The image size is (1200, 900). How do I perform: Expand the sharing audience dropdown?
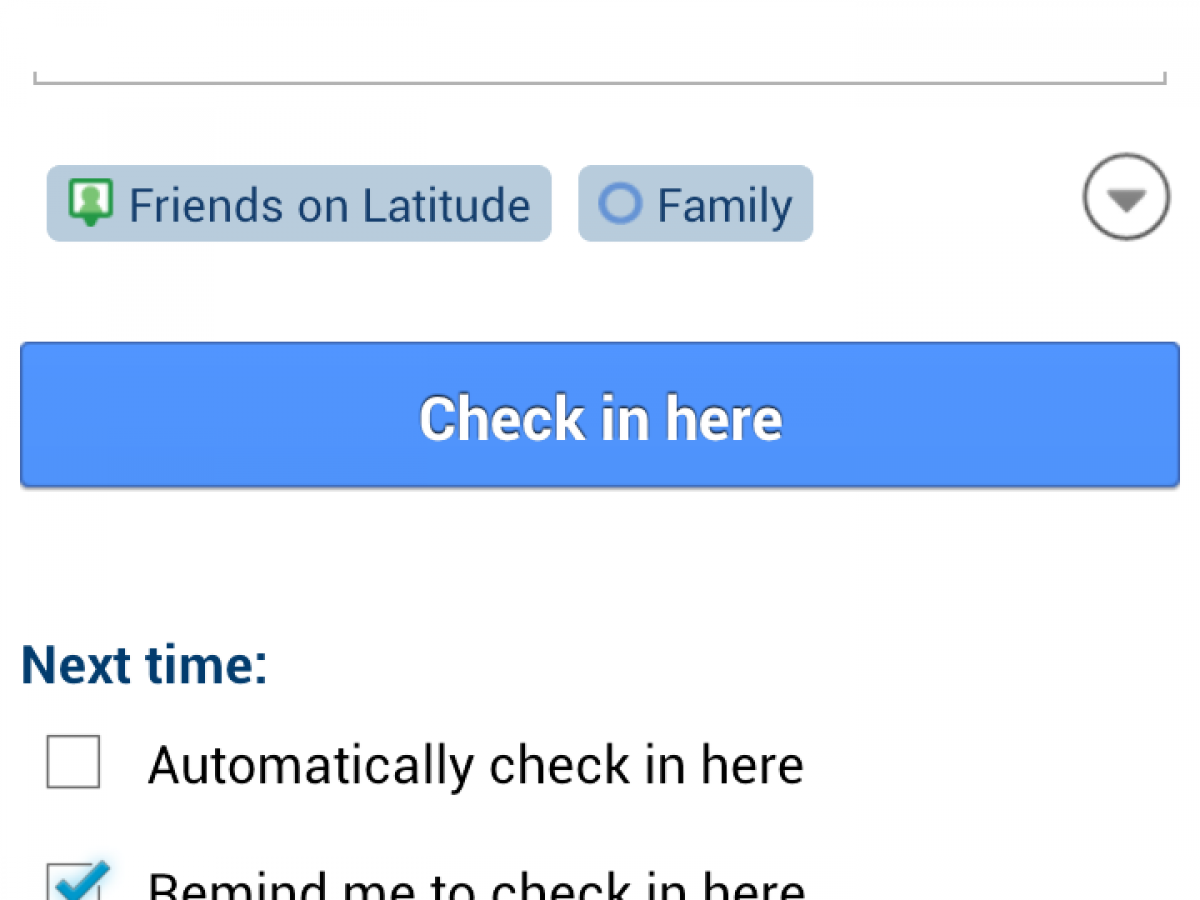(1126, 197)
